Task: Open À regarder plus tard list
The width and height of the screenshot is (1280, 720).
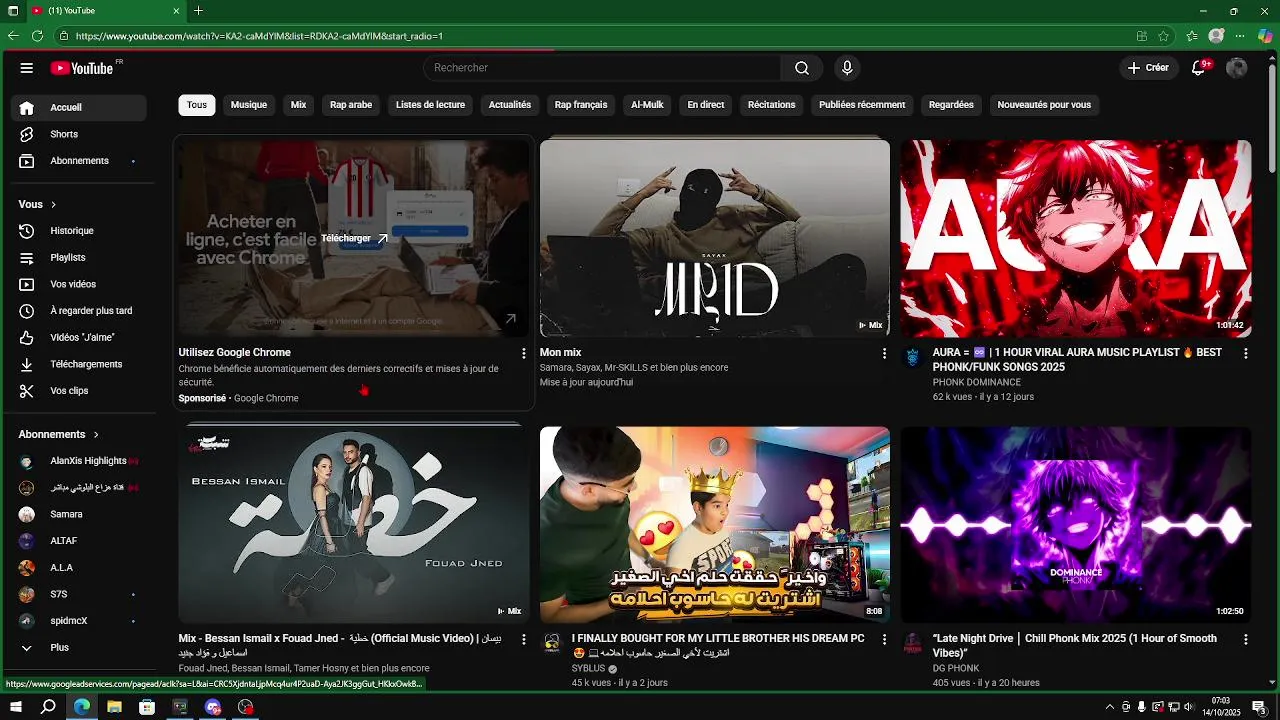Action: pos(79,311)
